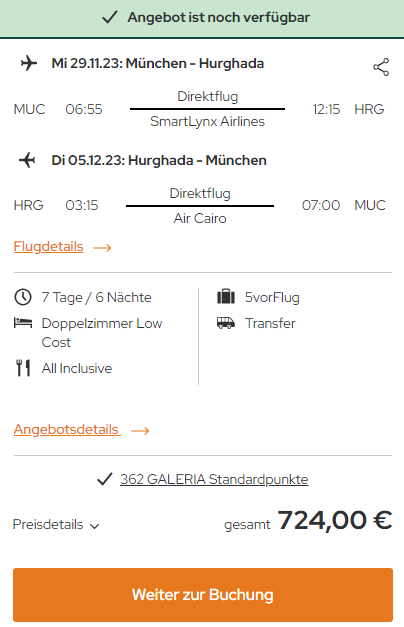Click the bed icon for Doppelzimmer
This screenshot has width=404, height=627.
click(x=23, y=322)
